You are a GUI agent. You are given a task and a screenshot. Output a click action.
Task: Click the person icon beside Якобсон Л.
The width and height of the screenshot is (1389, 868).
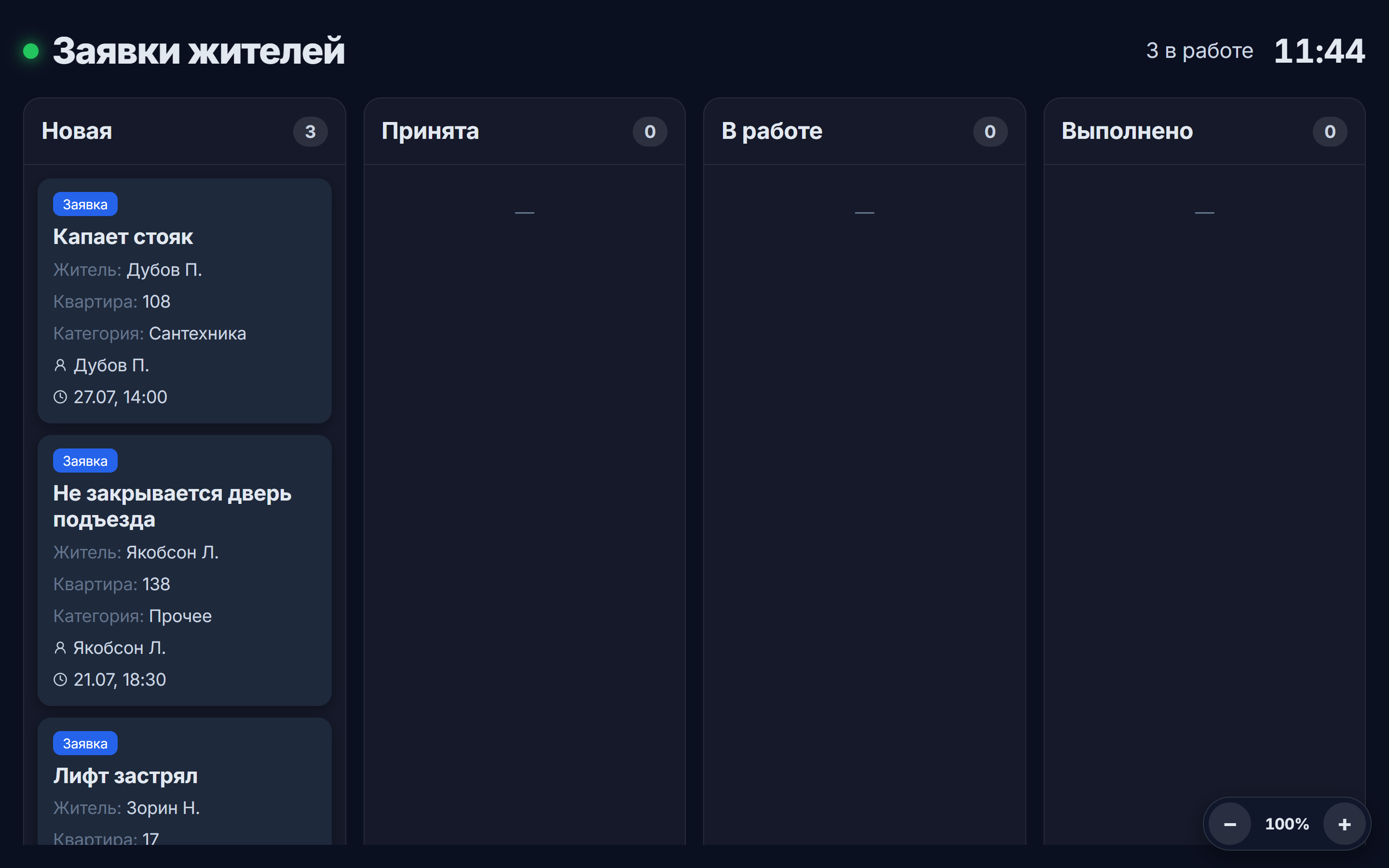60,648
